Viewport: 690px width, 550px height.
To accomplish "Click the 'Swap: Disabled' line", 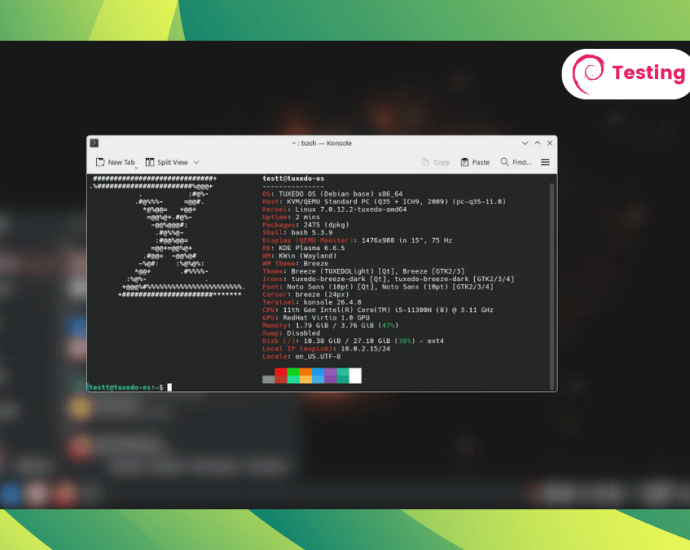I will pyautogui.click(x=291, y=333).
